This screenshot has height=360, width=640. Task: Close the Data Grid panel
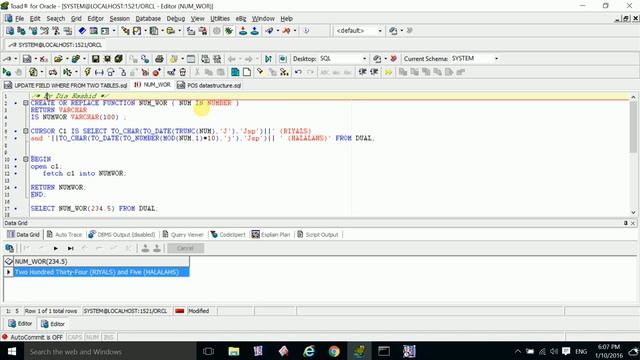tap(633, 223)
